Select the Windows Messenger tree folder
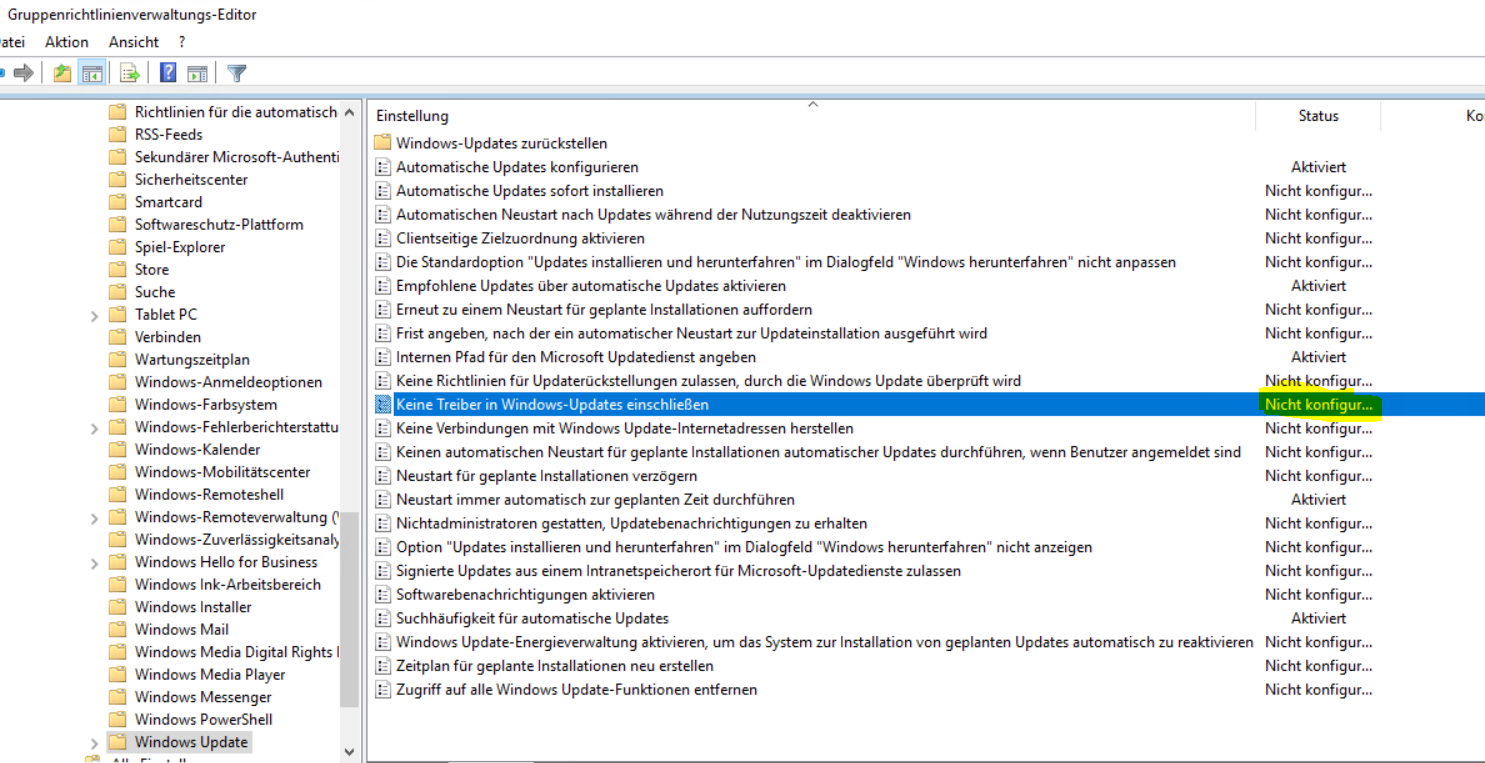Image resolution: width=1485 pixels, height=763 pixels. point(203,697)
